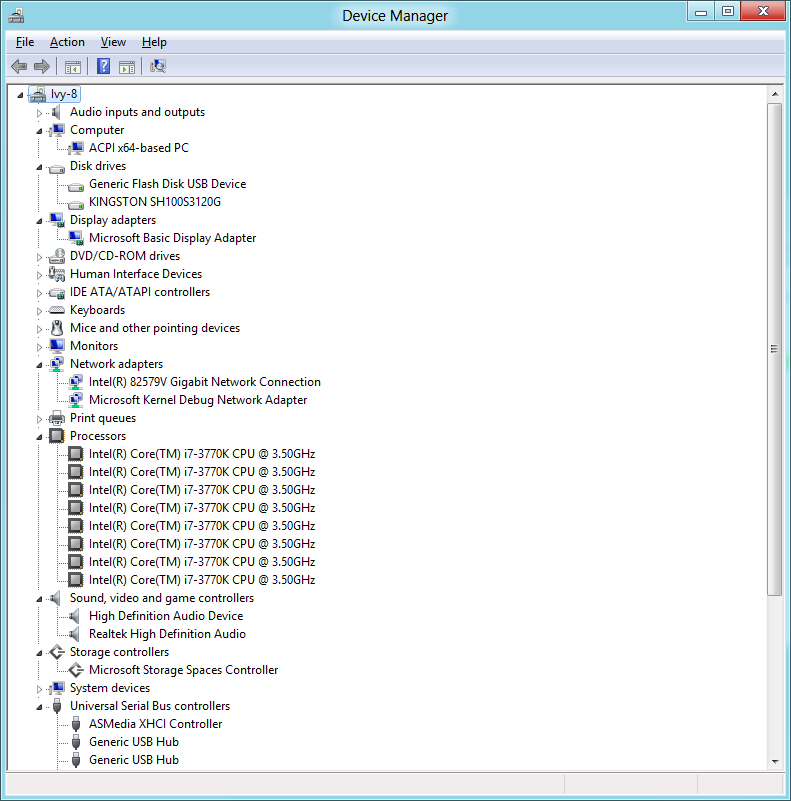Close the Device Manager window
The image size is (791, 801).
763,12
